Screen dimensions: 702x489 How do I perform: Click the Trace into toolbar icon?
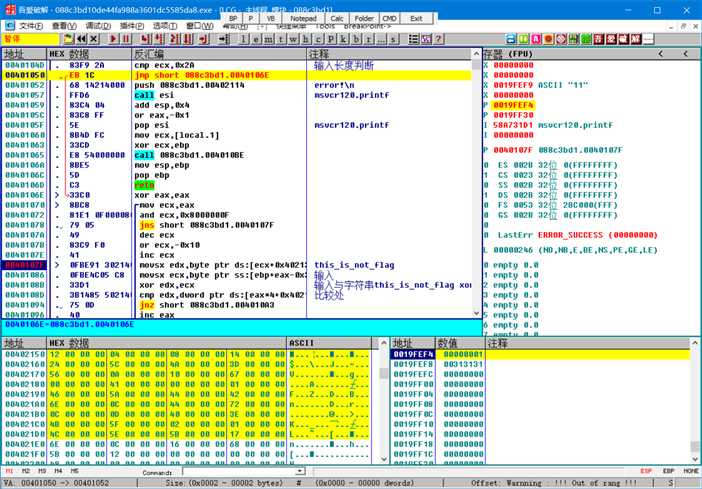tap(174, 39)
